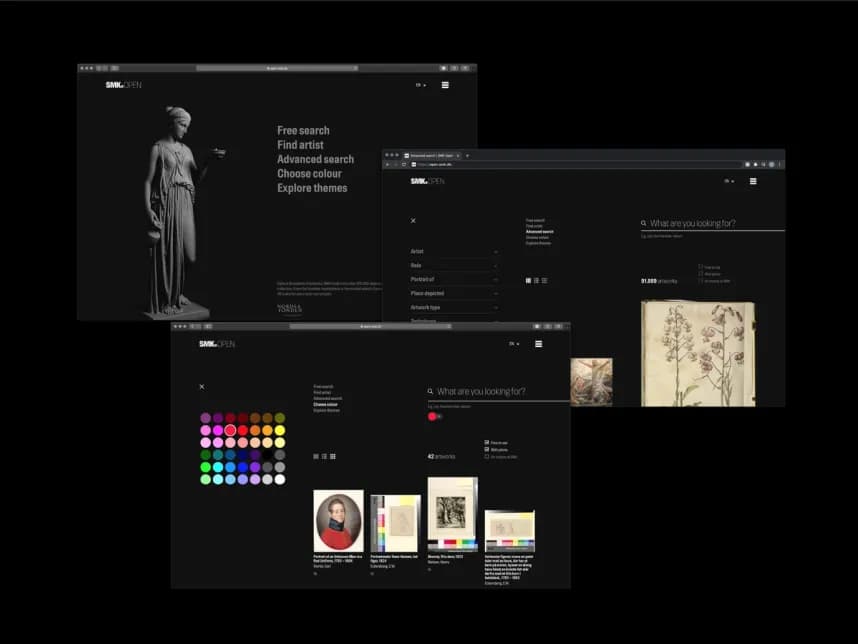Screen dimensions: 858x644
Task: Open the hamburger menu in the colour search window
Action: click(538, 344)
